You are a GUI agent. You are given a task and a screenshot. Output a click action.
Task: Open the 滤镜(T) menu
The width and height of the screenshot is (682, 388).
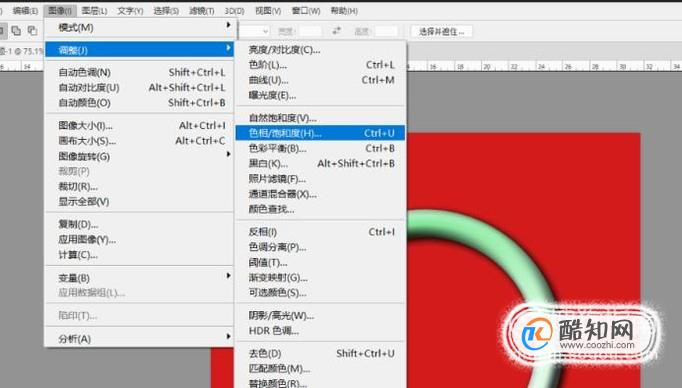202,10
